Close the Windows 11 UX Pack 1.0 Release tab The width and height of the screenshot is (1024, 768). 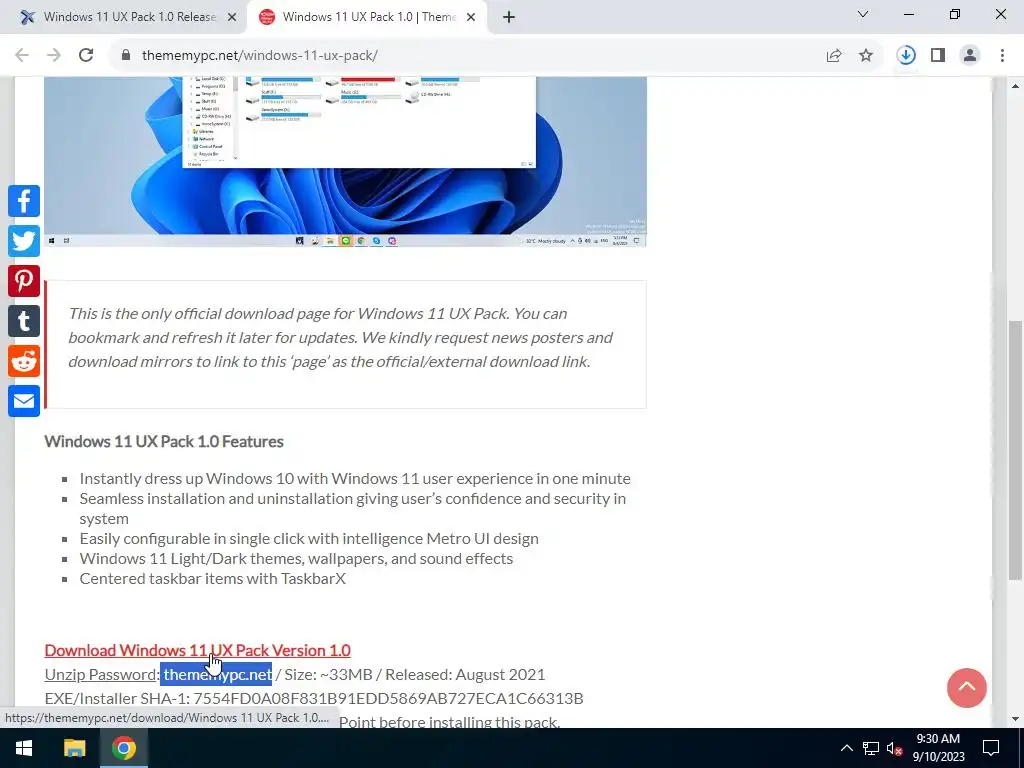[x=232, y=18]
